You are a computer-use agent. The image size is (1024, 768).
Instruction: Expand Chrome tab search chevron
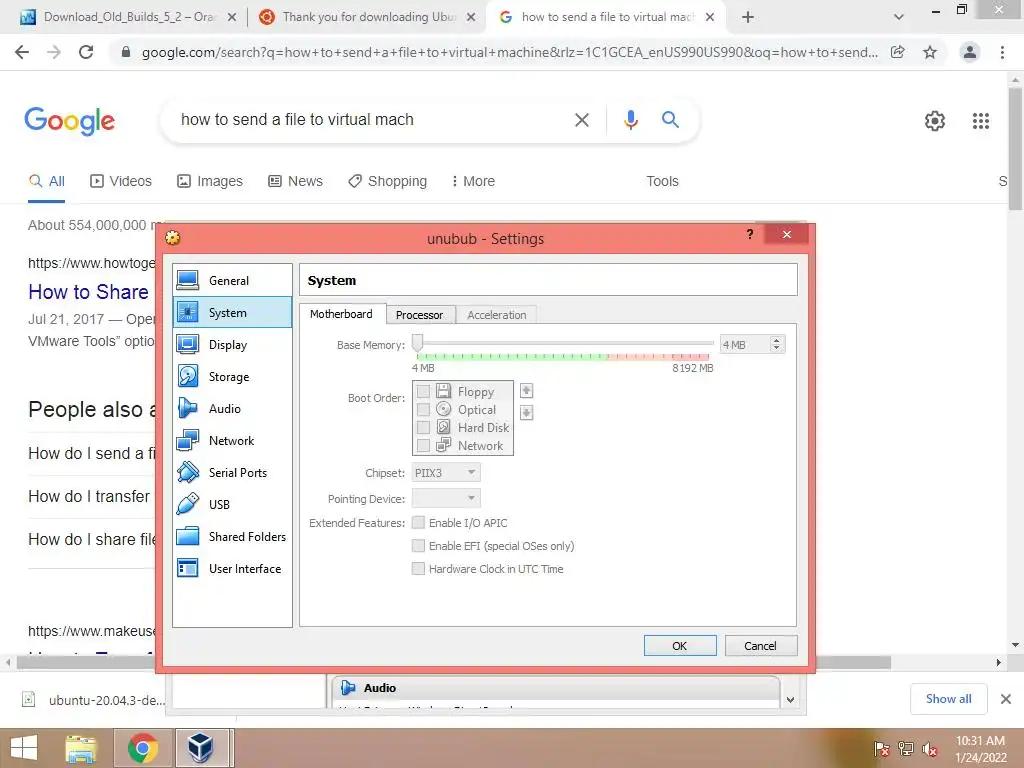pyautogui.click(x=899, y=17)
